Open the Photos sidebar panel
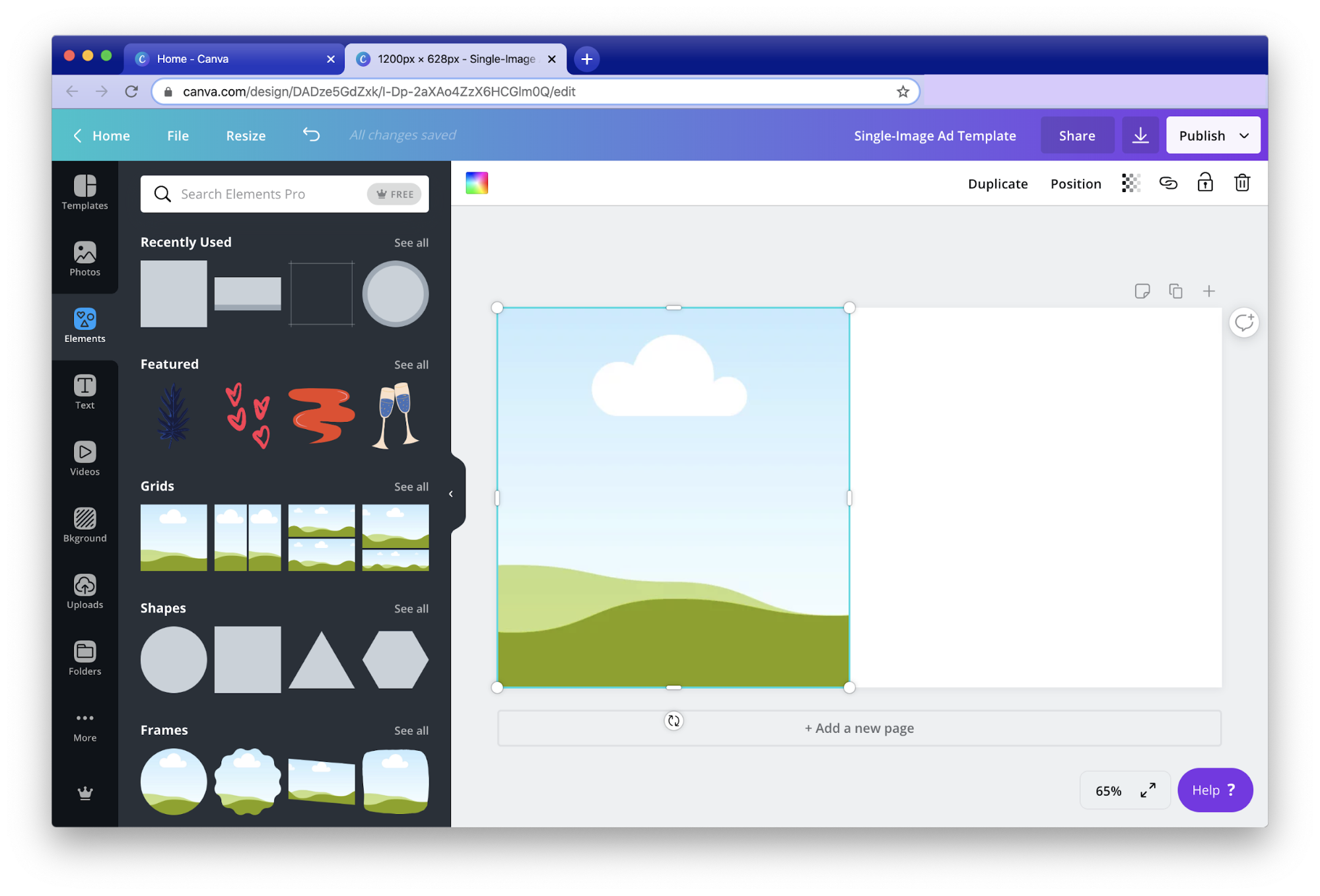The width and height of the screenshot is (1320, 896). [x=85, y=259]
